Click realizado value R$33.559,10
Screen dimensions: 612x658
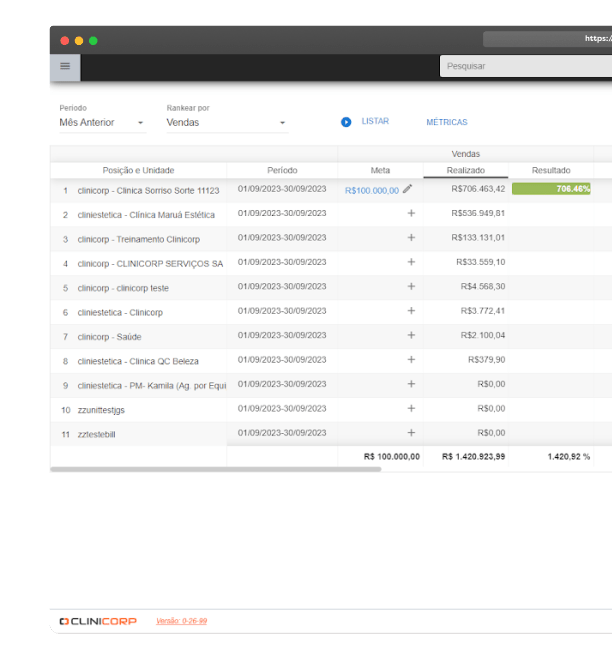click(481, 262)
